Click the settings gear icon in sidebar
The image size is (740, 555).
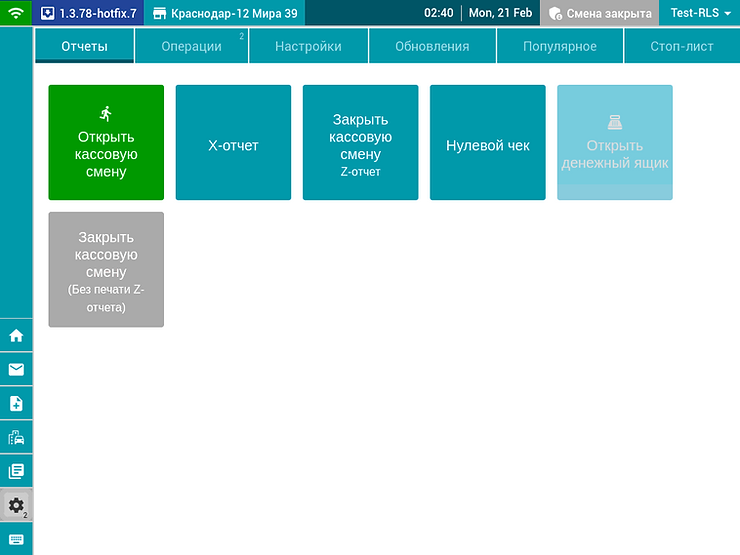[x=16, y=505]
